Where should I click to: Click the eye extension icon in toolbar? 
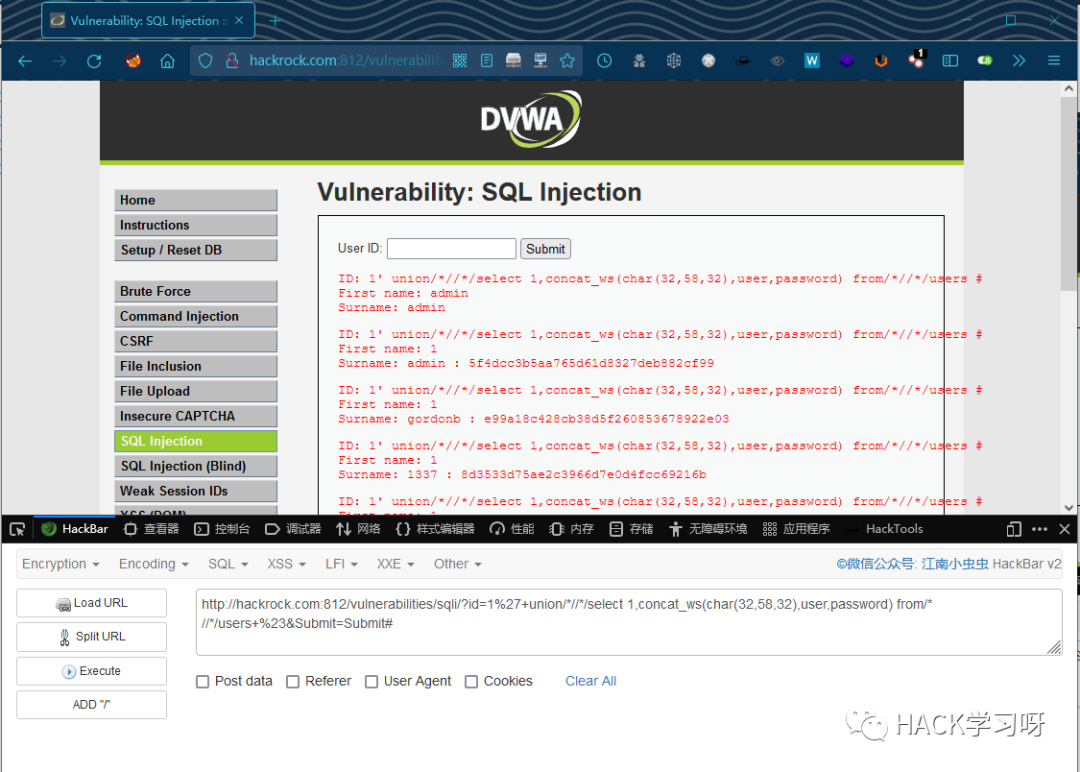click(x=777, y=61)
